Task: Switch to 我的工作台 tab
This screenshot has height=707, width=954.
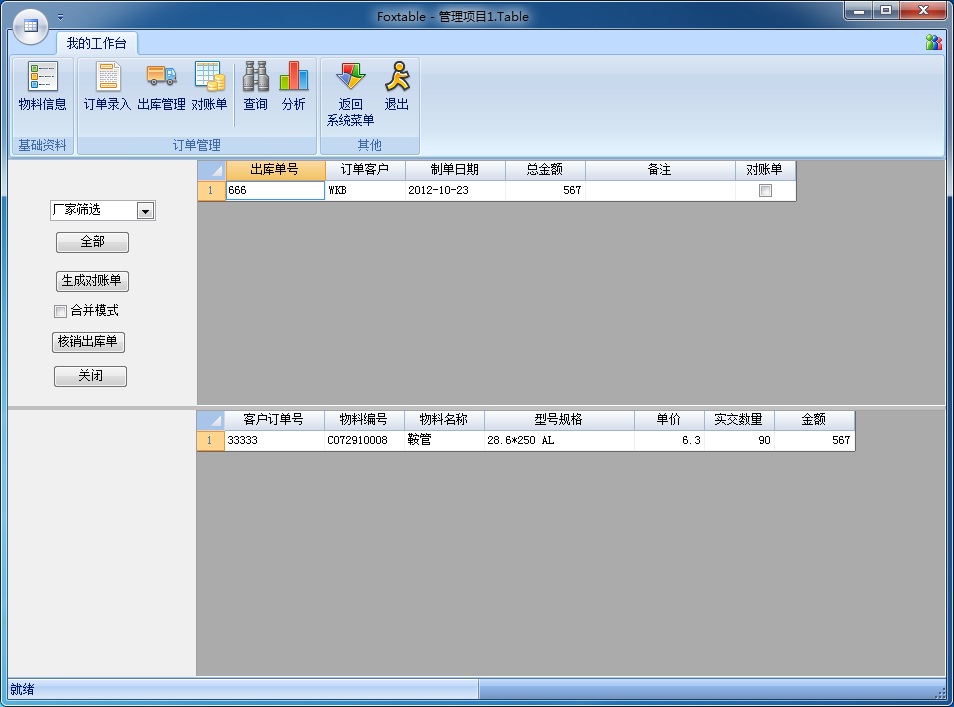Action: pyautogui.click(x=97, y=43)
